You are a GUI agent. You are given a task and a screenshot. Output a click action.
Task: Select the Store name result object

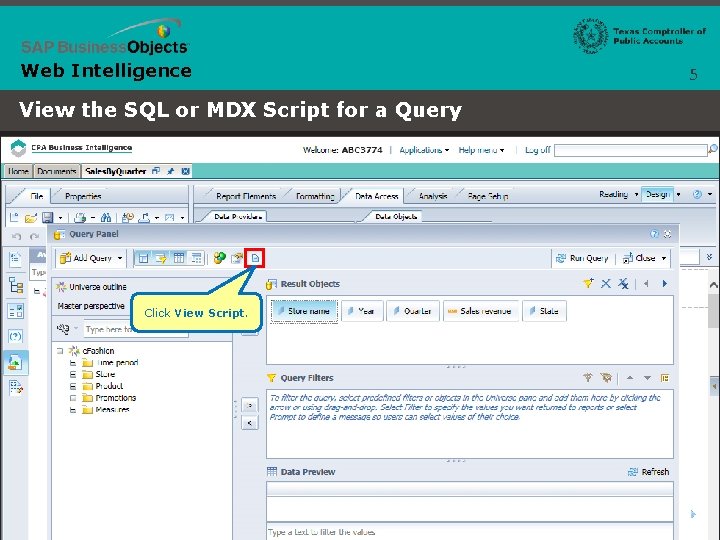304,311
